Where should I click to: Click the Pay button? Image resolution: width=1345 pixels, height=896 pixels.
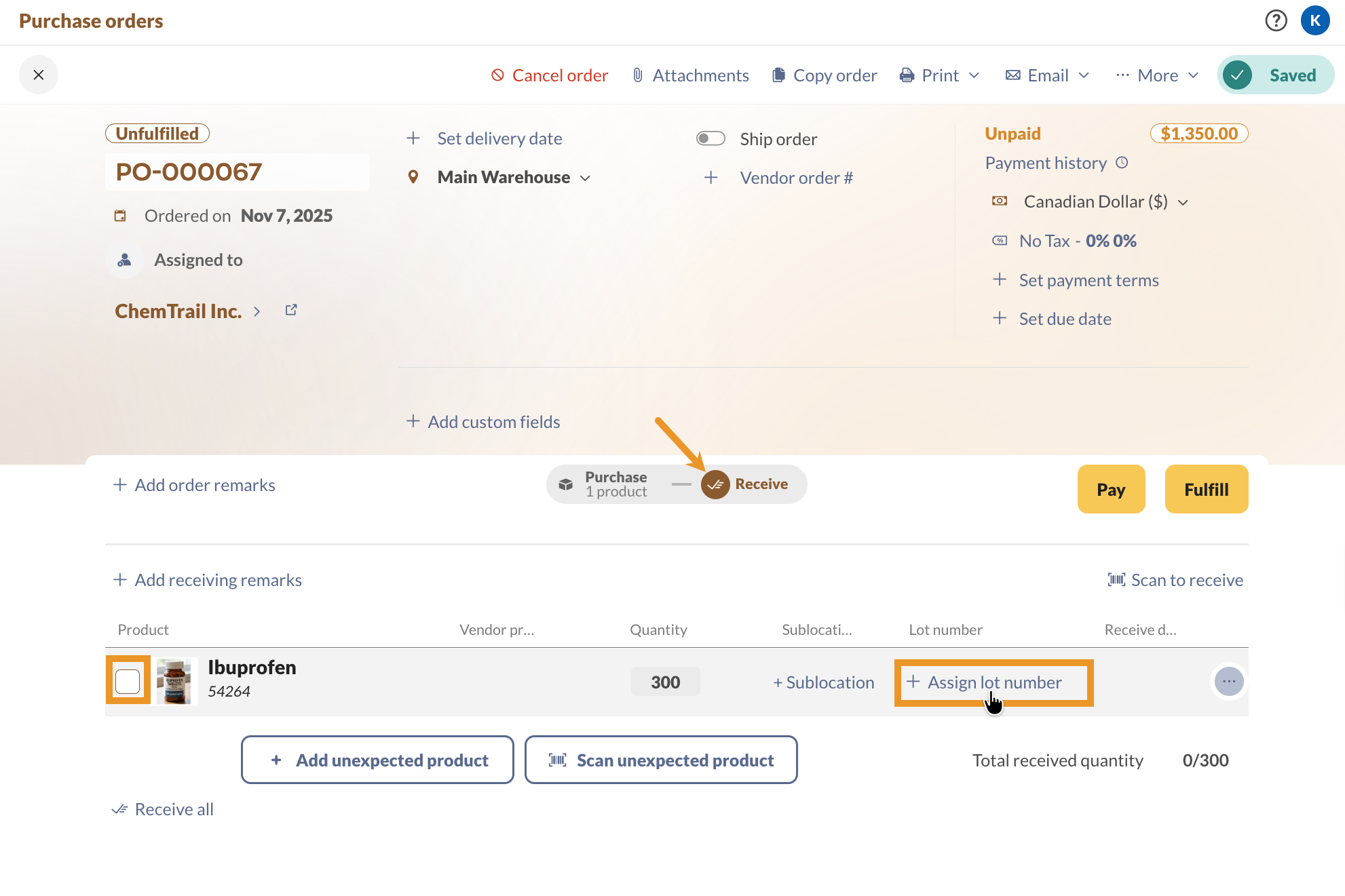tap(1111, 489)
